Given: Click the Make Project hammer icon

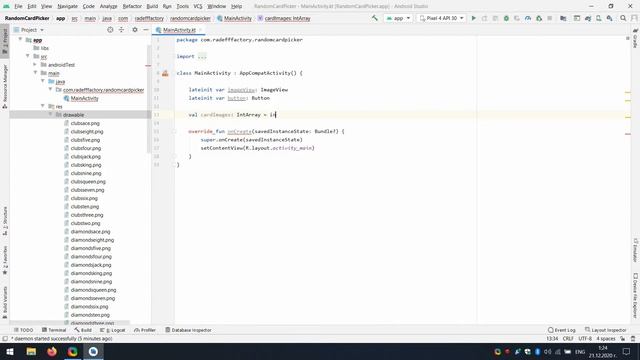Looking at the screenshot, I should (375, 18).
